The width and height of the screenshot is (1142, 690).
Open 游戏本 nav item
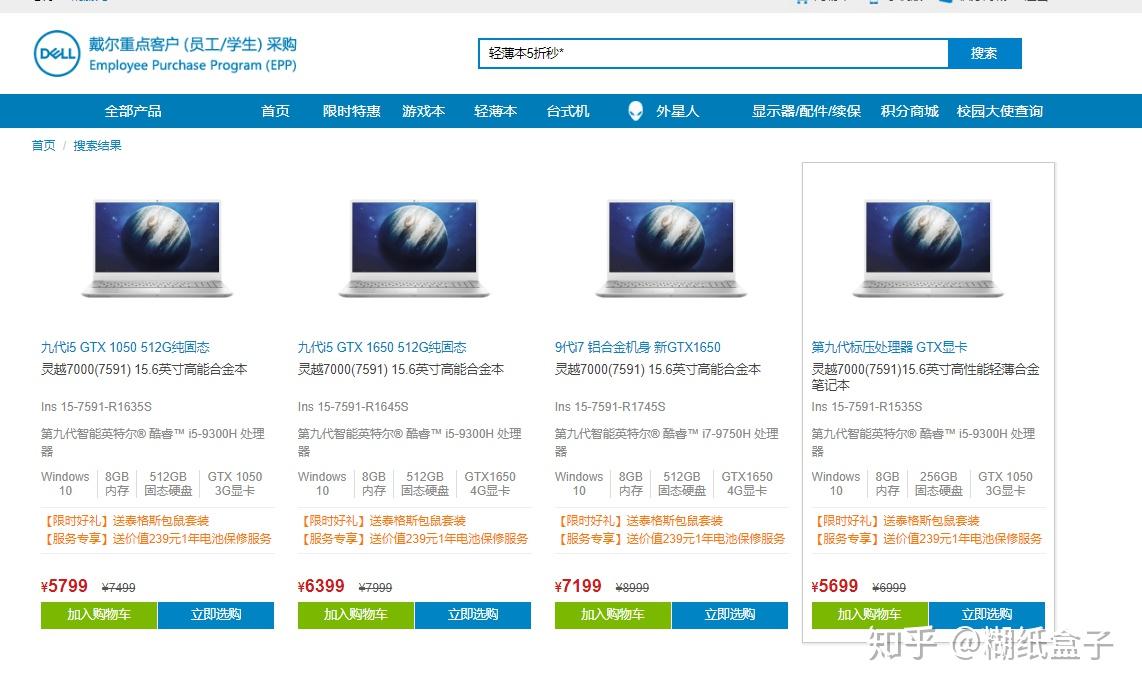(424, 111)
